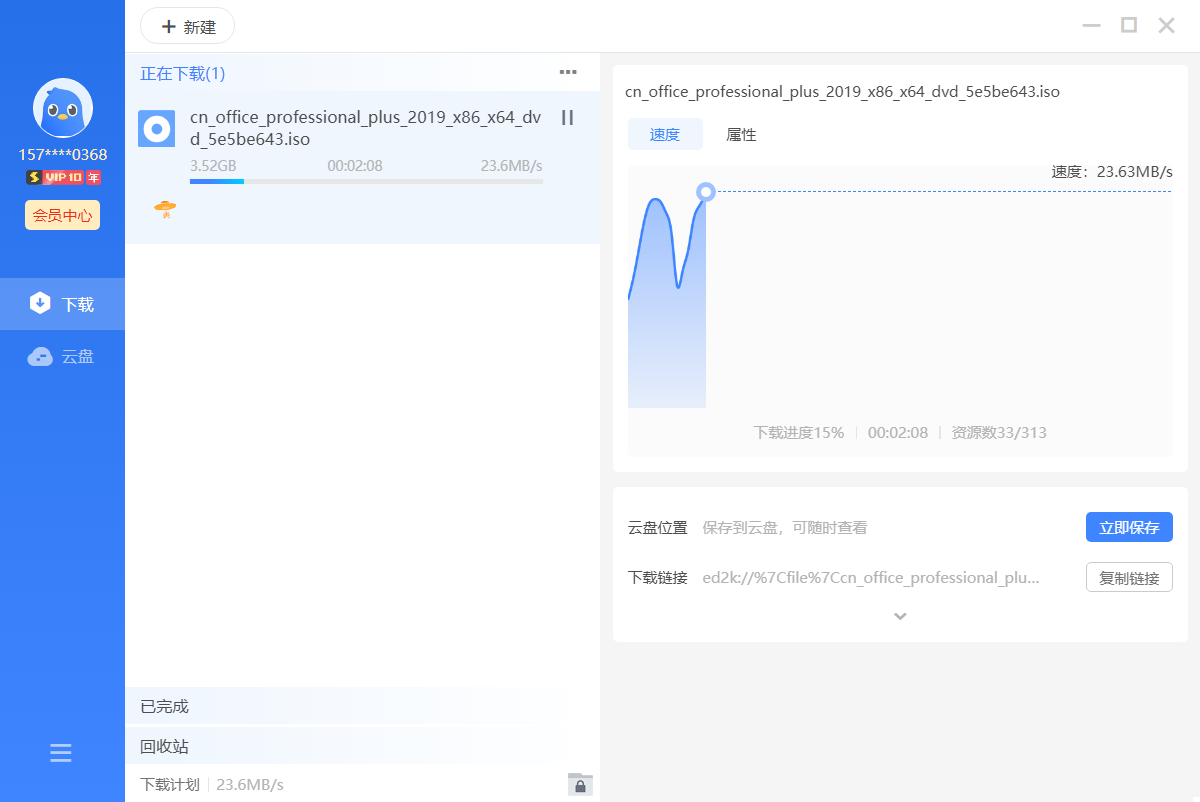Click the VIP 10 年 membership badge
Viewport: 1200px width, 802px height.
tap(63, 177)
